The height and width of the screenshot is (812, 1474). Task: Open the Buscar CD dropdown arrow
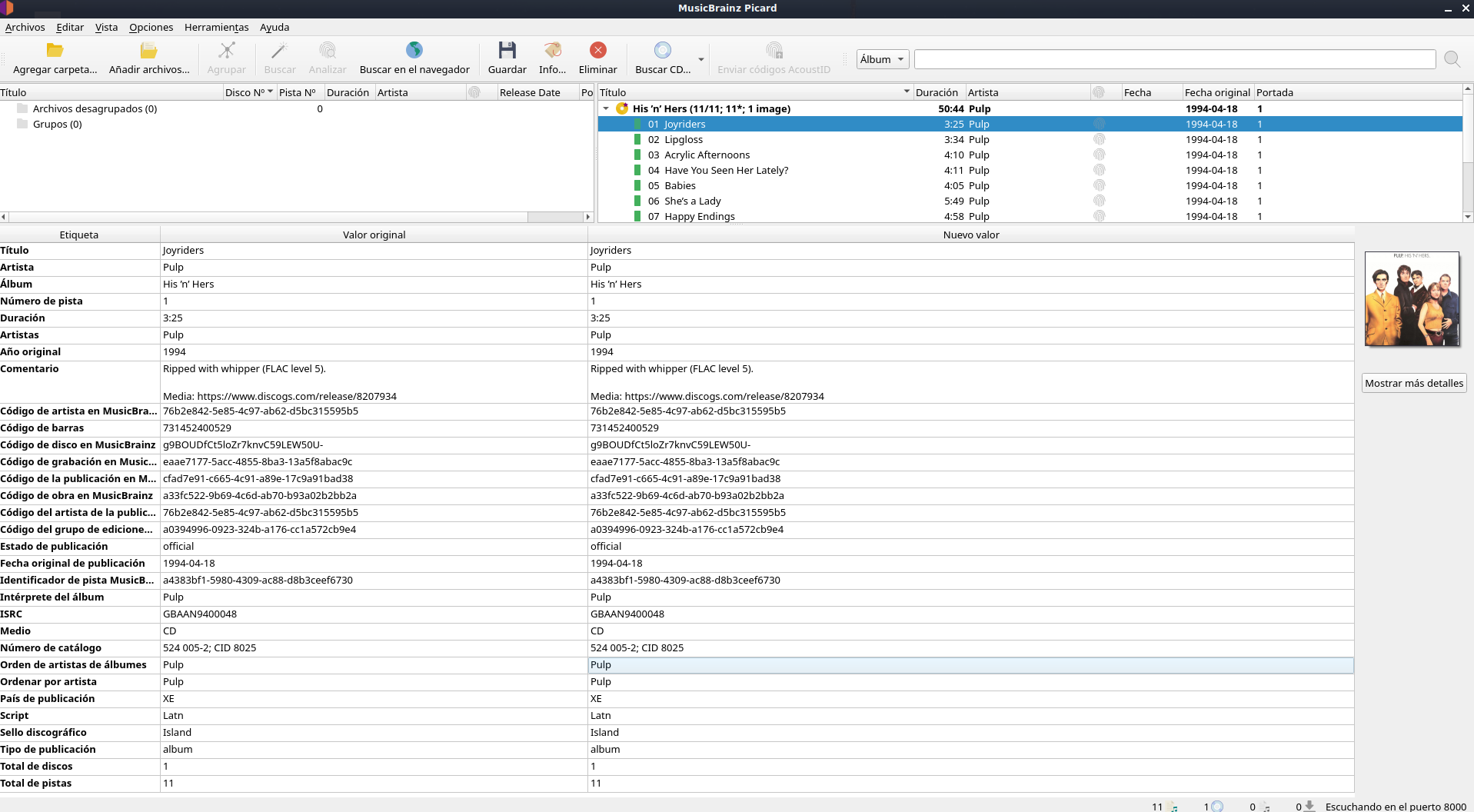click(x=700, y=59)
